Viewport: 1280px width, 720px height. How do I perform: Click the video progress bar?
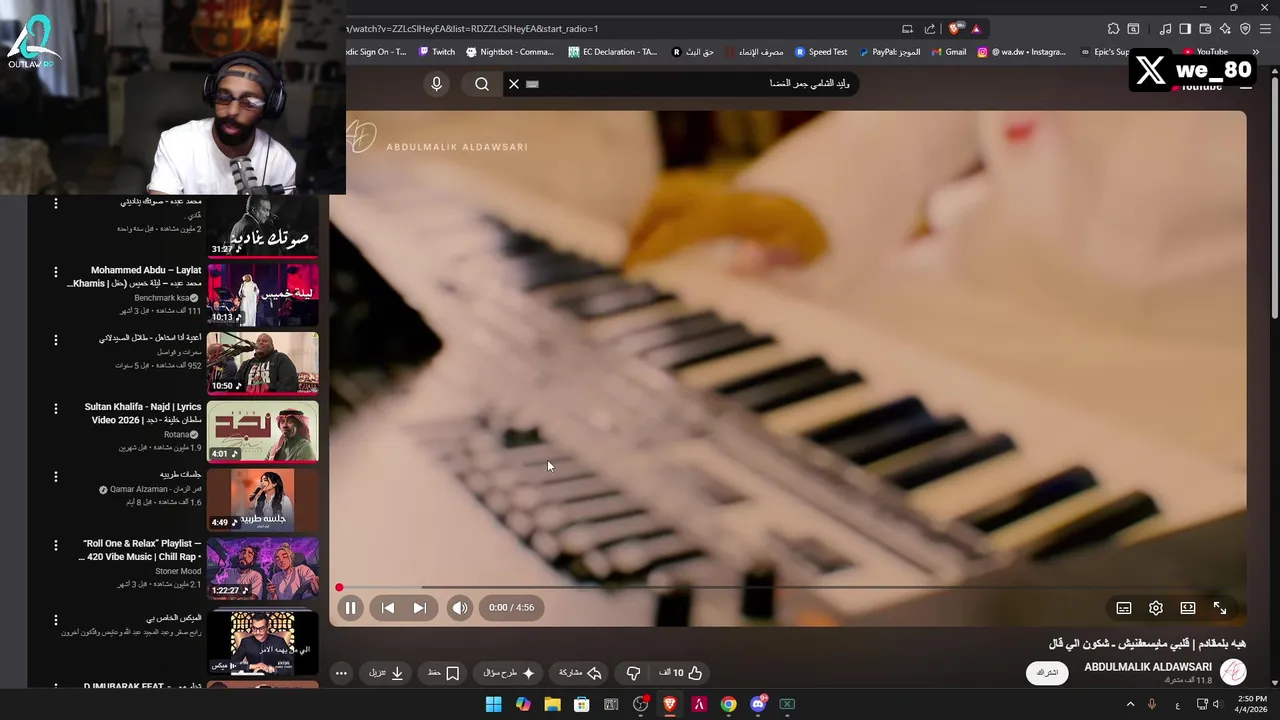tap(790, 588)
